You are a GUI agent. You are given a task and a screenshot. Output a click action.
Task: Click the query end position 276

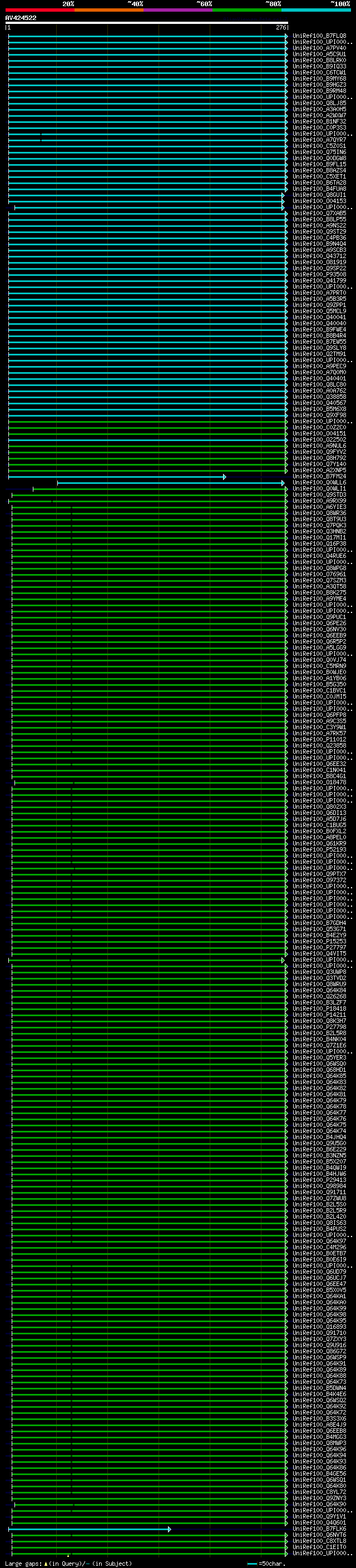[x=280, y=27]
